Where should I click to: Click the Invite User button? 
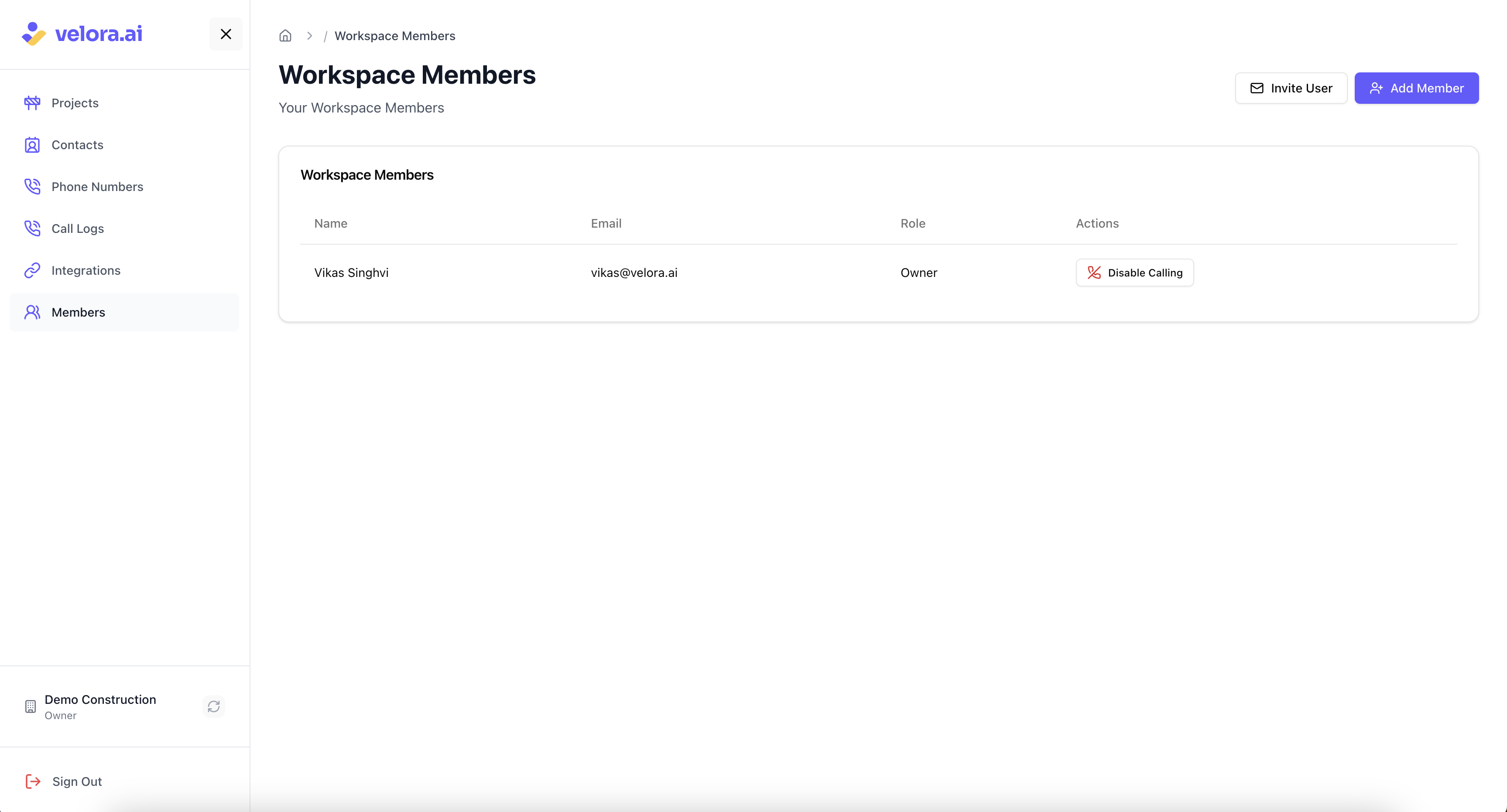point(1291,88)
